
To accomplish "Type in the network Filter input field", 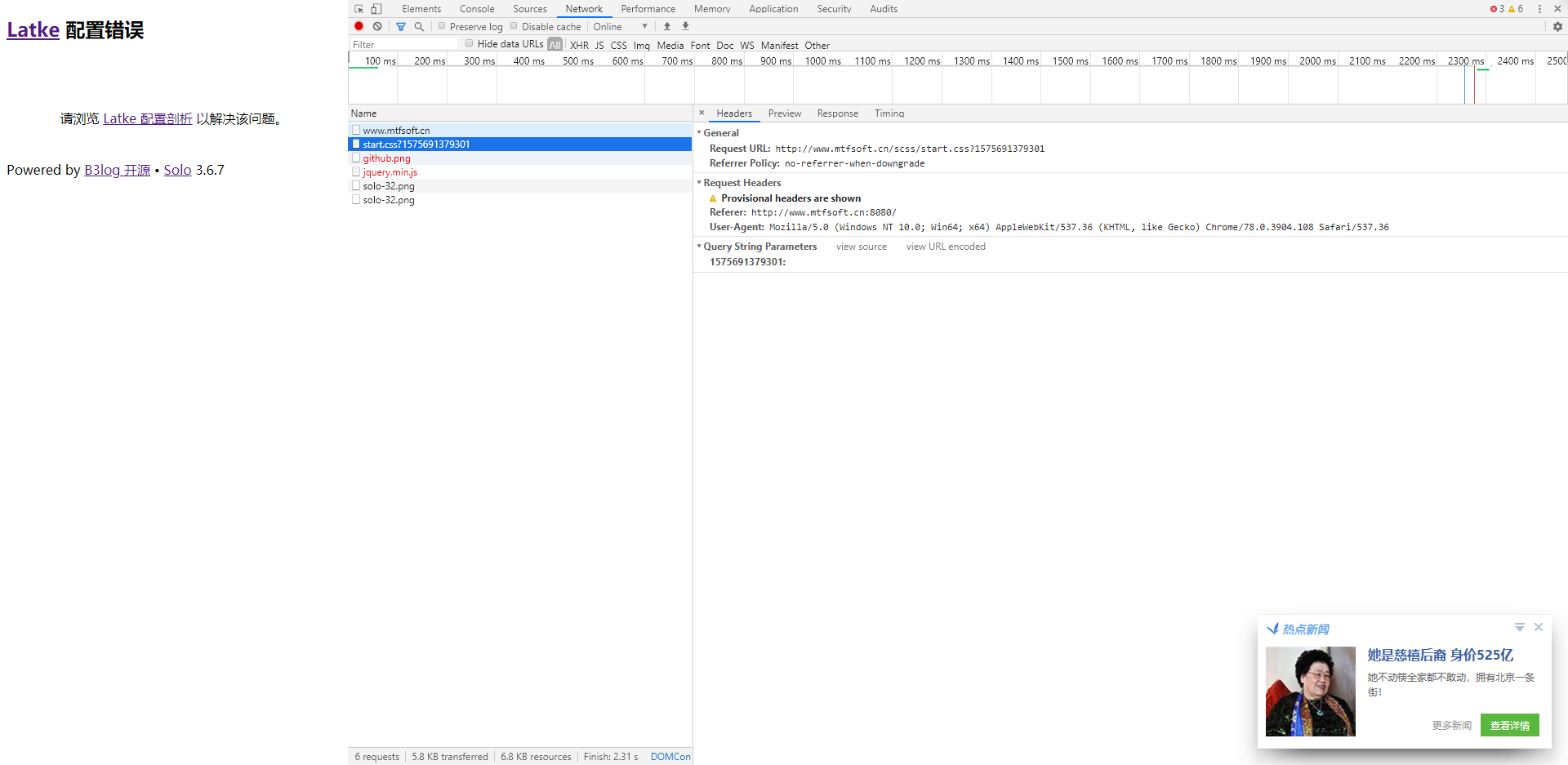I will [x=404, y=45].
